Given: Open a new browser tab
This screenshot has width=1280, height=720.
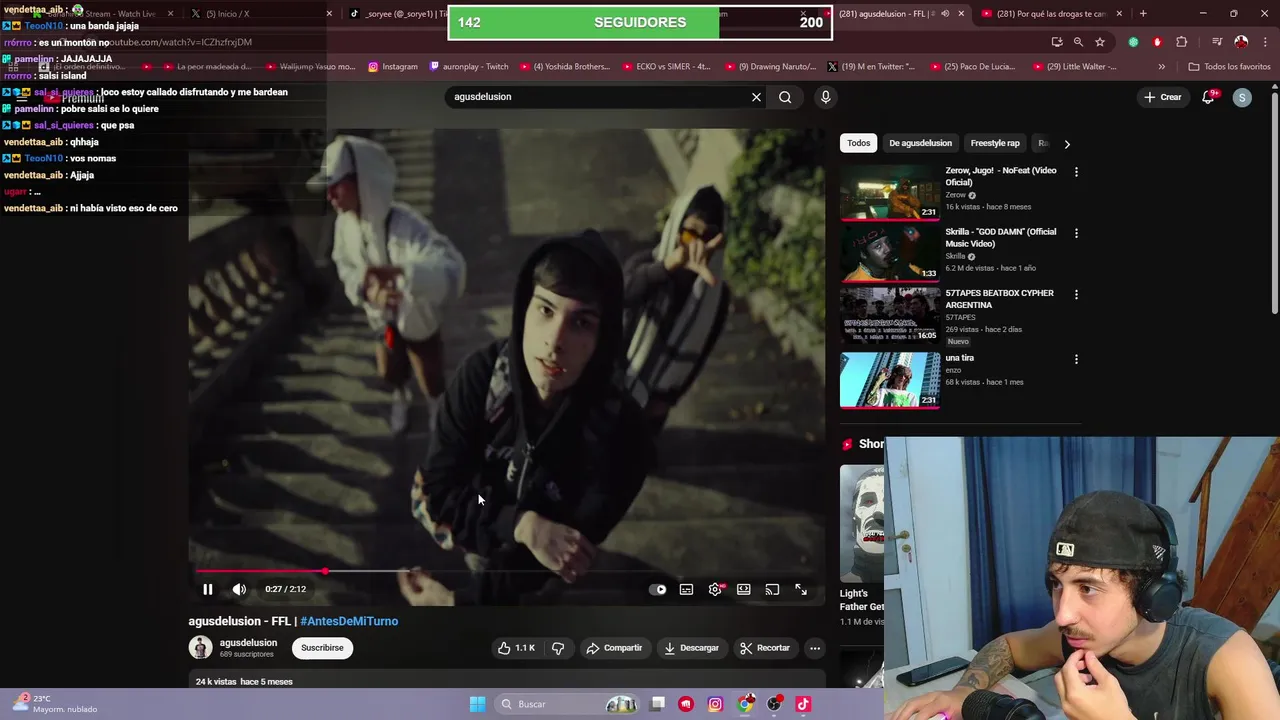Looking at the screenshot, I should 1143,14.
